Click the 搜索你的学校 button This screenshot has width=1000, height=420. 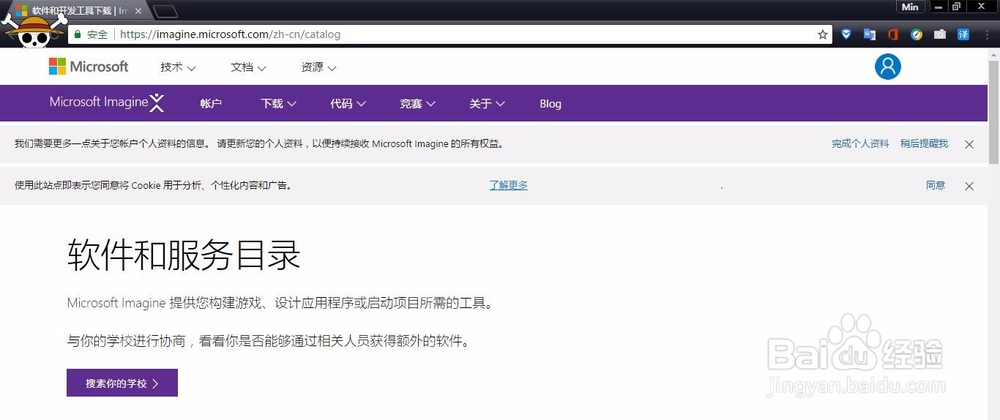[x=122, y=383]
